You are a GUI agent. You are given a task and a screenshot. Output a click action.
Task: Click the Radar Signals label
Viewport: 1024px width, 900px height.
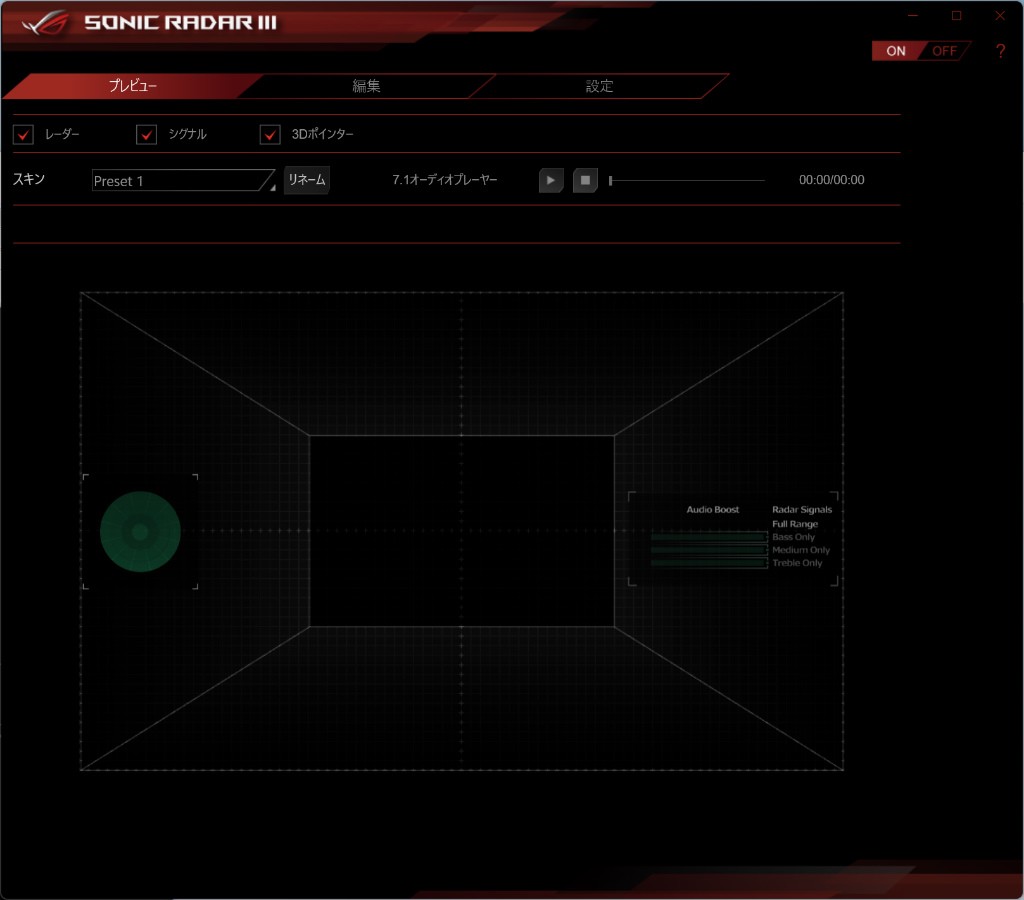(802, 509)
